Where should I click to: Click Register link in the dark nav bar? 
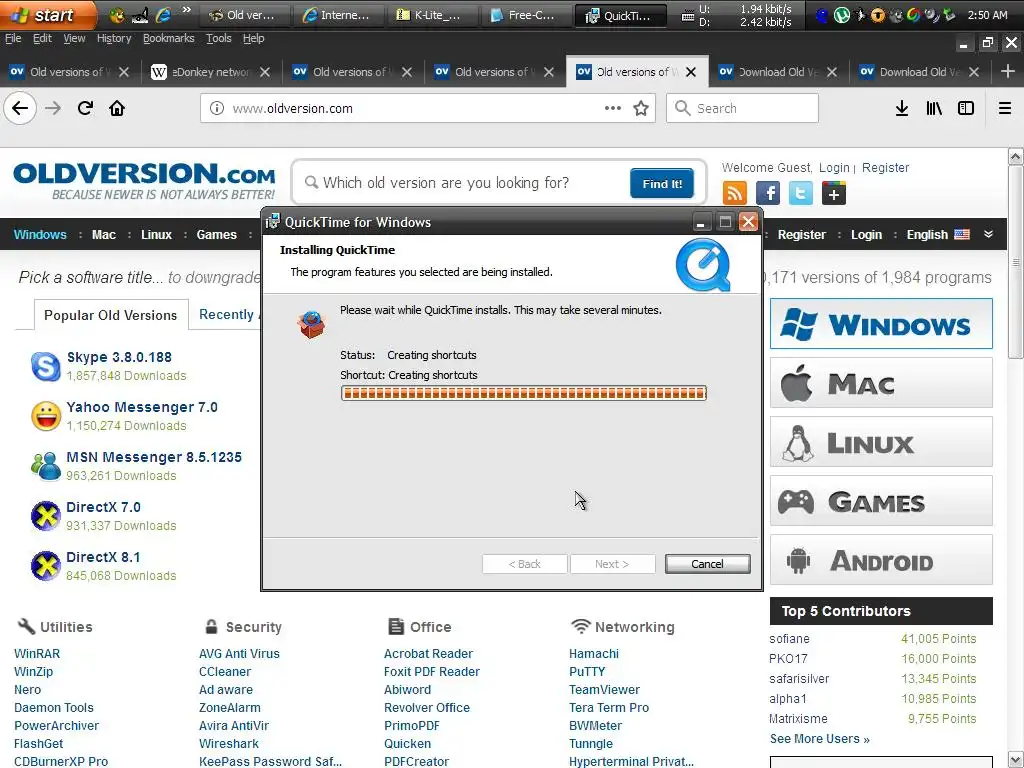click(801, 234)
